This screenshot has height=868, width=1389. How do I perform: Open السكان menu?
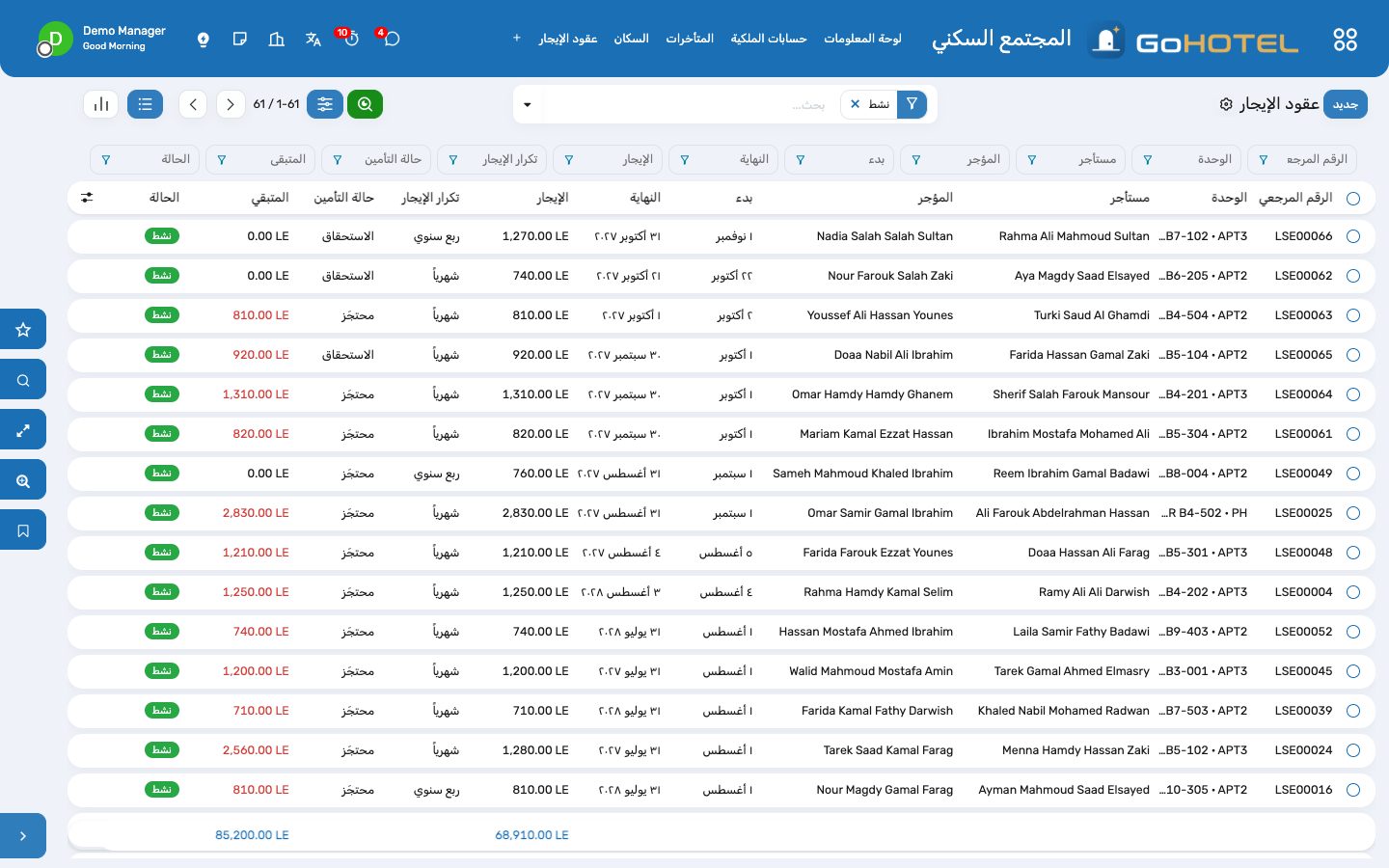pos(631,39)
